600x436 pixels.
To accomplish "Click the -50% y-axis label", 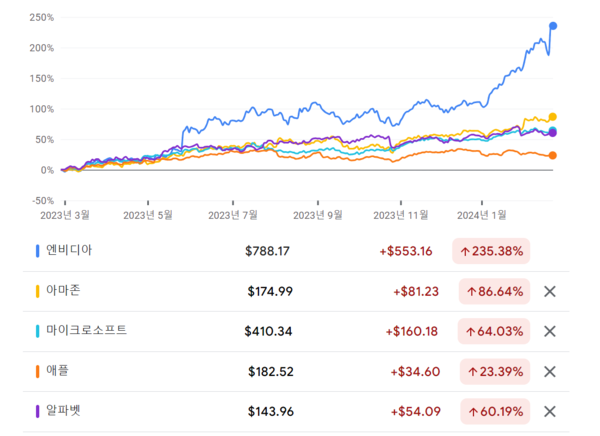I will pyautogui.click(x=43, y=201).
